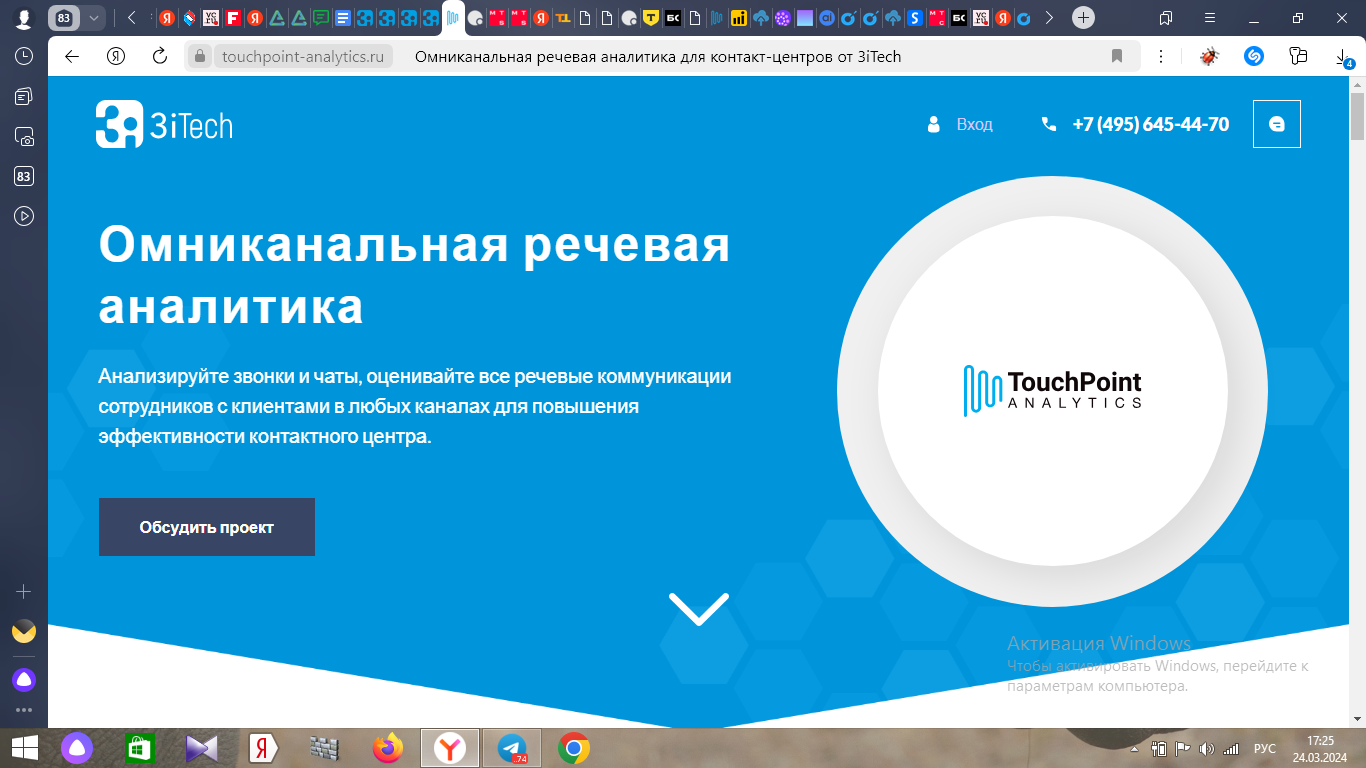Click the white down chevron on the page
The image size is (1366, 768).
point(697,608)
